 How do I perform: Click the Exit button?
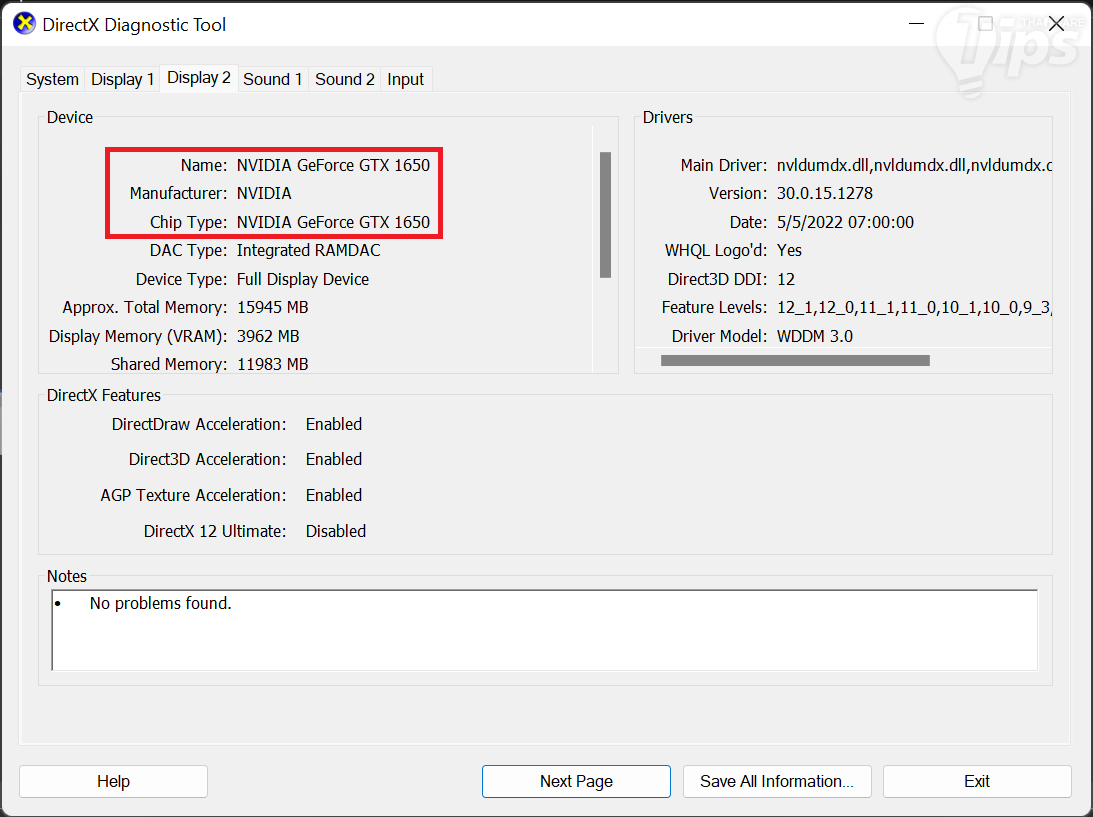coord(977,781)
